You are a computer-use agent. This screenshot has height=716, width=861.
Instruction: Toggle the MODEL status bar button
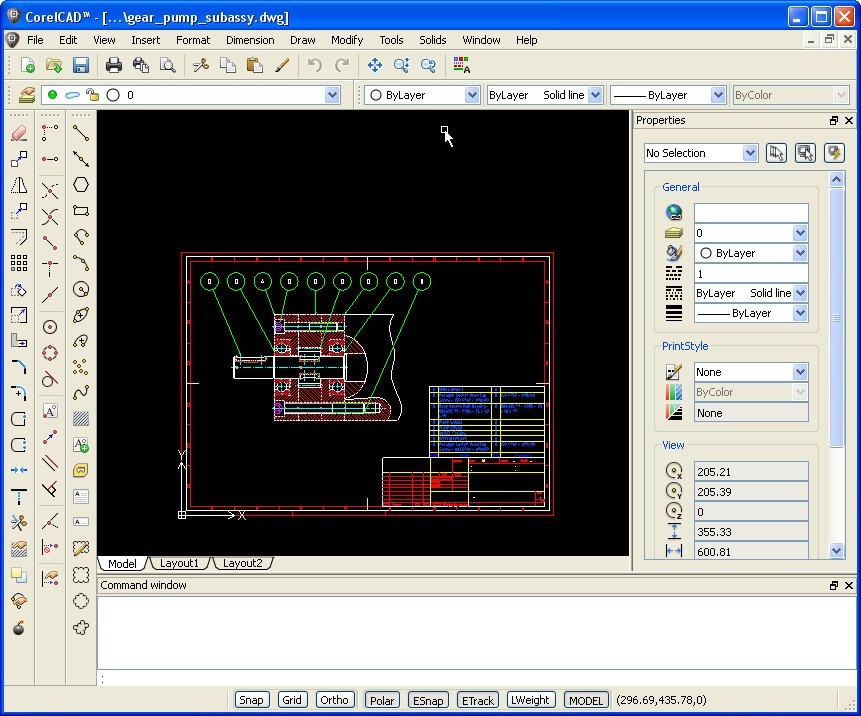click(586, 700)
